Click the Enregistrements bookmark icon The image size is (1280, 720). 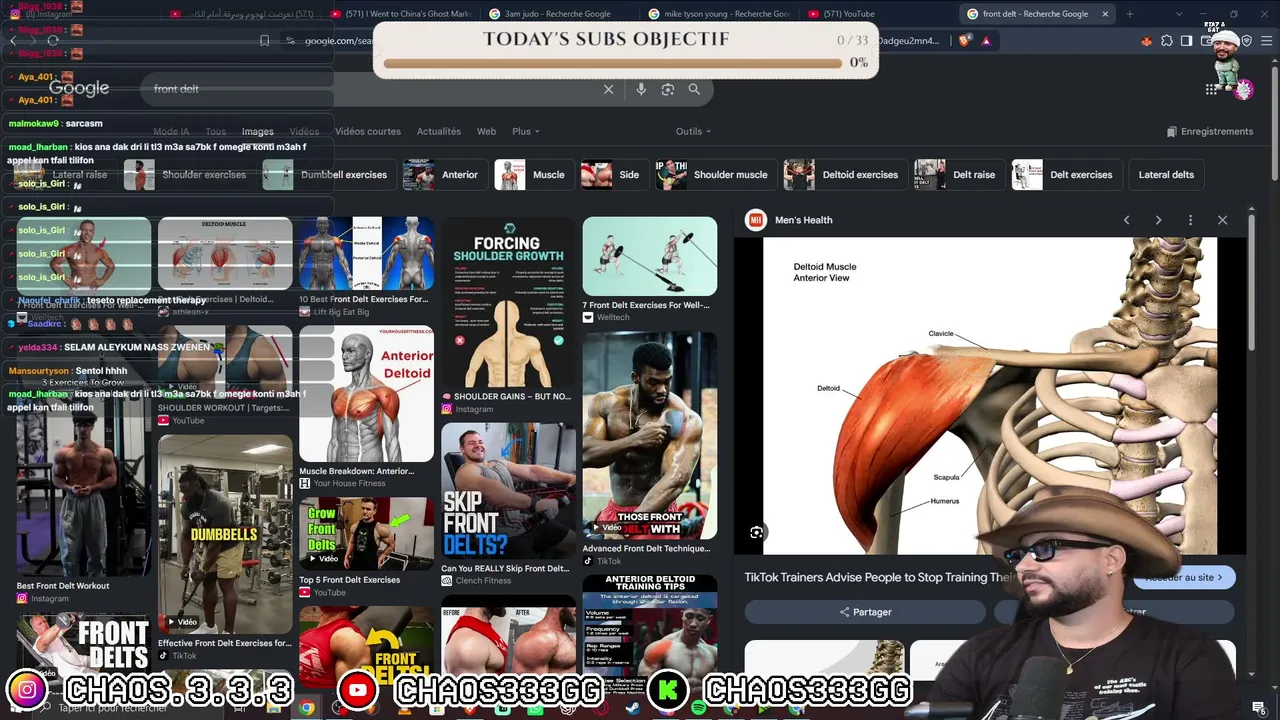coord(1172,132)
